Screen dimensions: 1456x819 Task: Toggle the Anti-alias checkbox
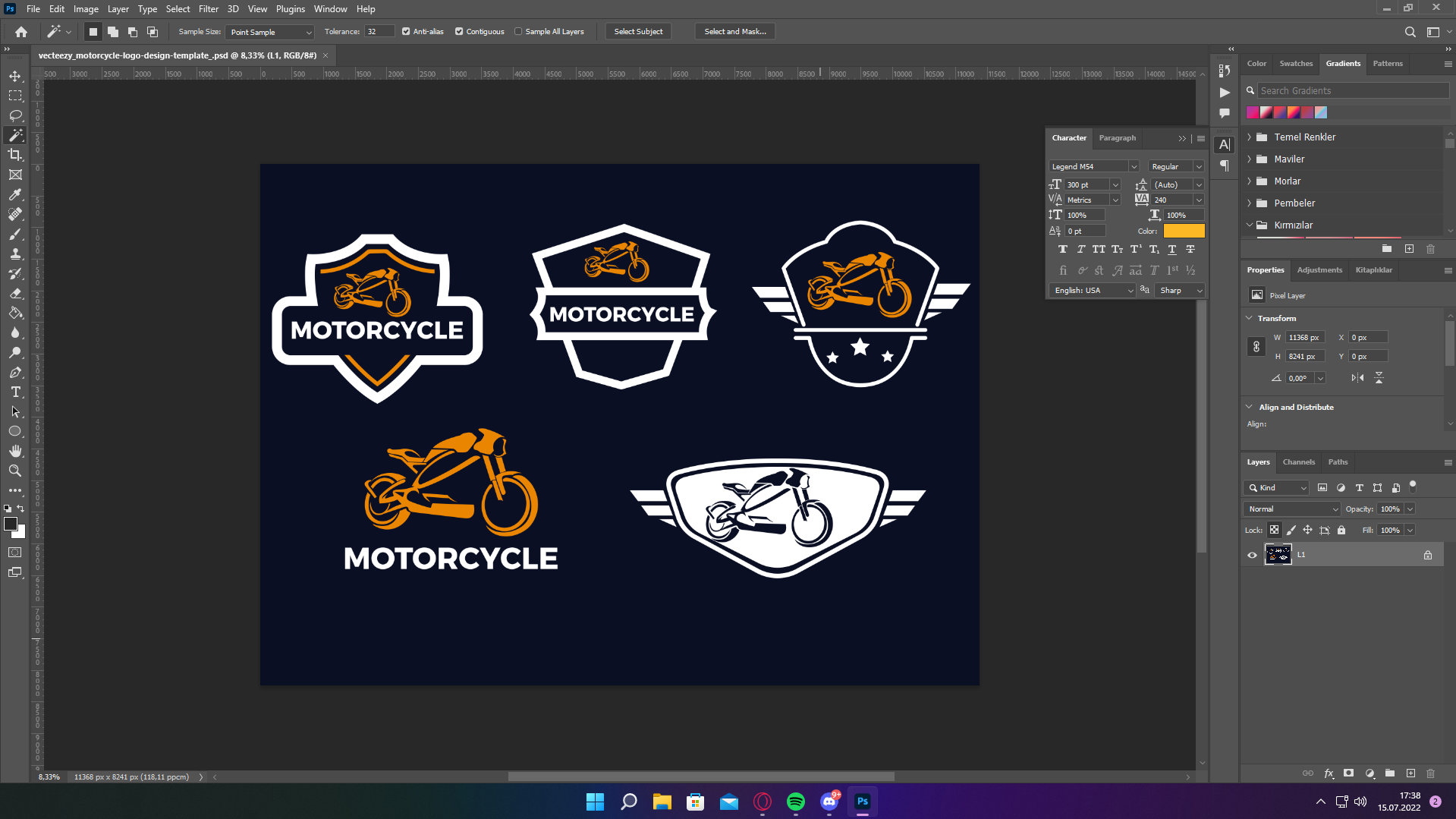[x=406, y=32]
